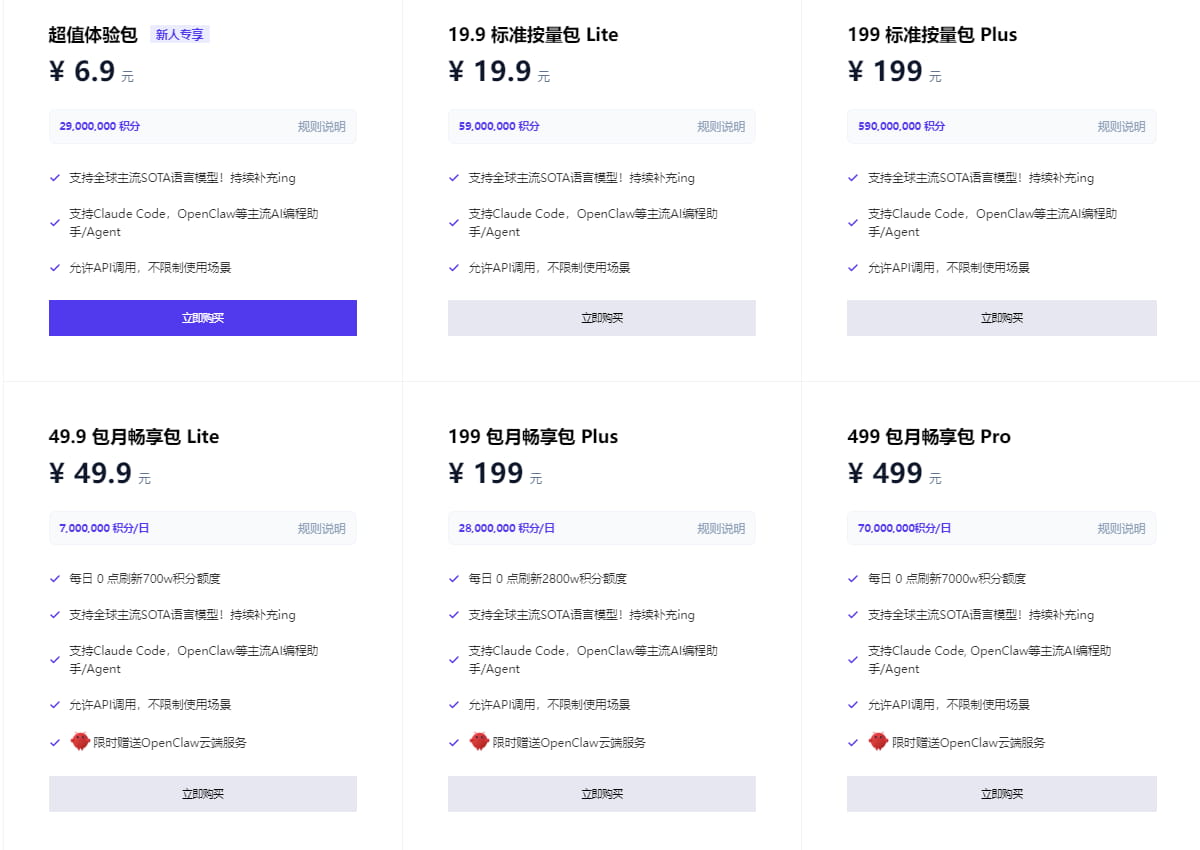Click 立即购买 on 19.9 标准按量包 Lite

(601, 317)
